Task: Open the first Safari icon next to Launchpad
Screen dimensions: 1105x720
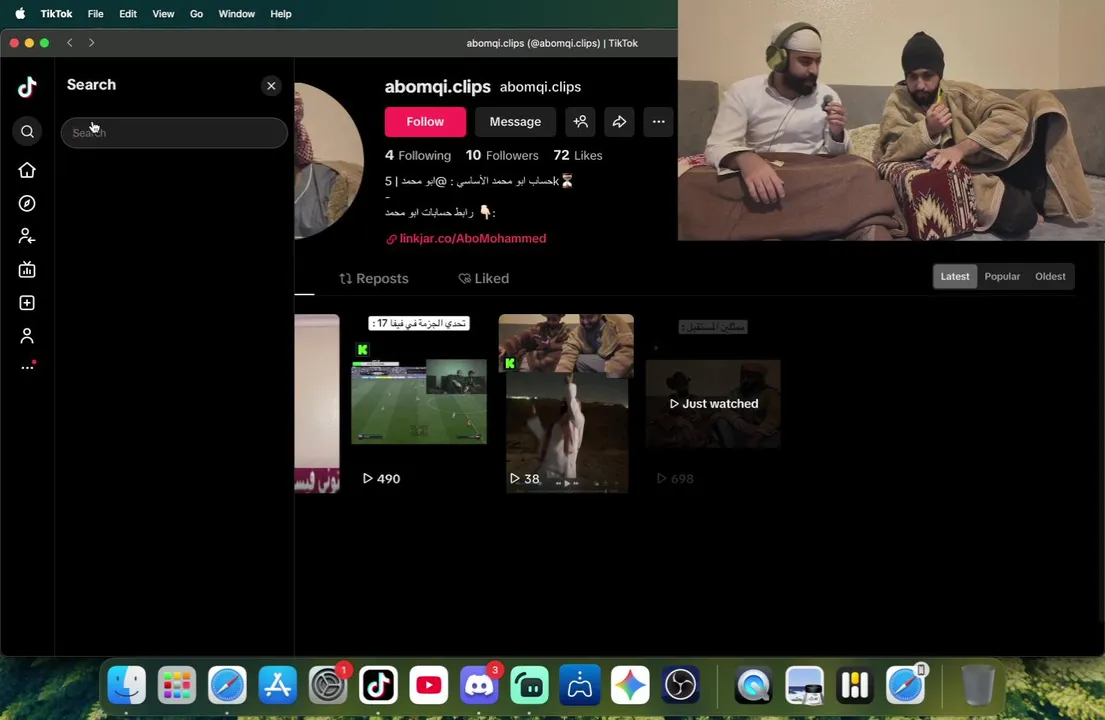Action: [227, 685]
